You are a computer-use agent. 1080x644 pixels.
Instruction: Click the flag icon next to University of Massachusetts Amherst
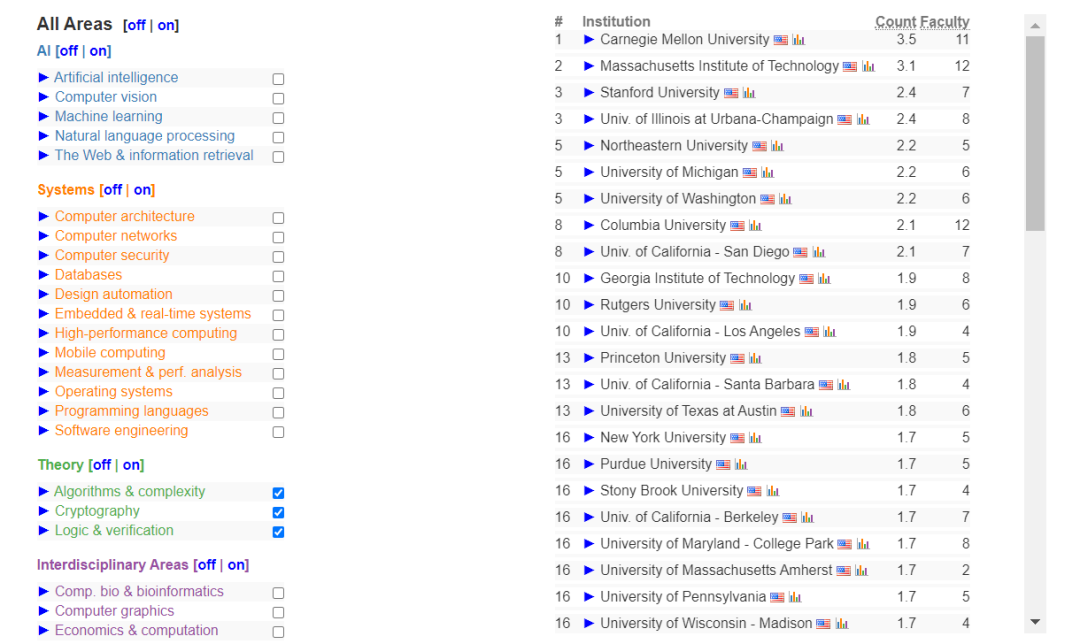pos(843,571)
